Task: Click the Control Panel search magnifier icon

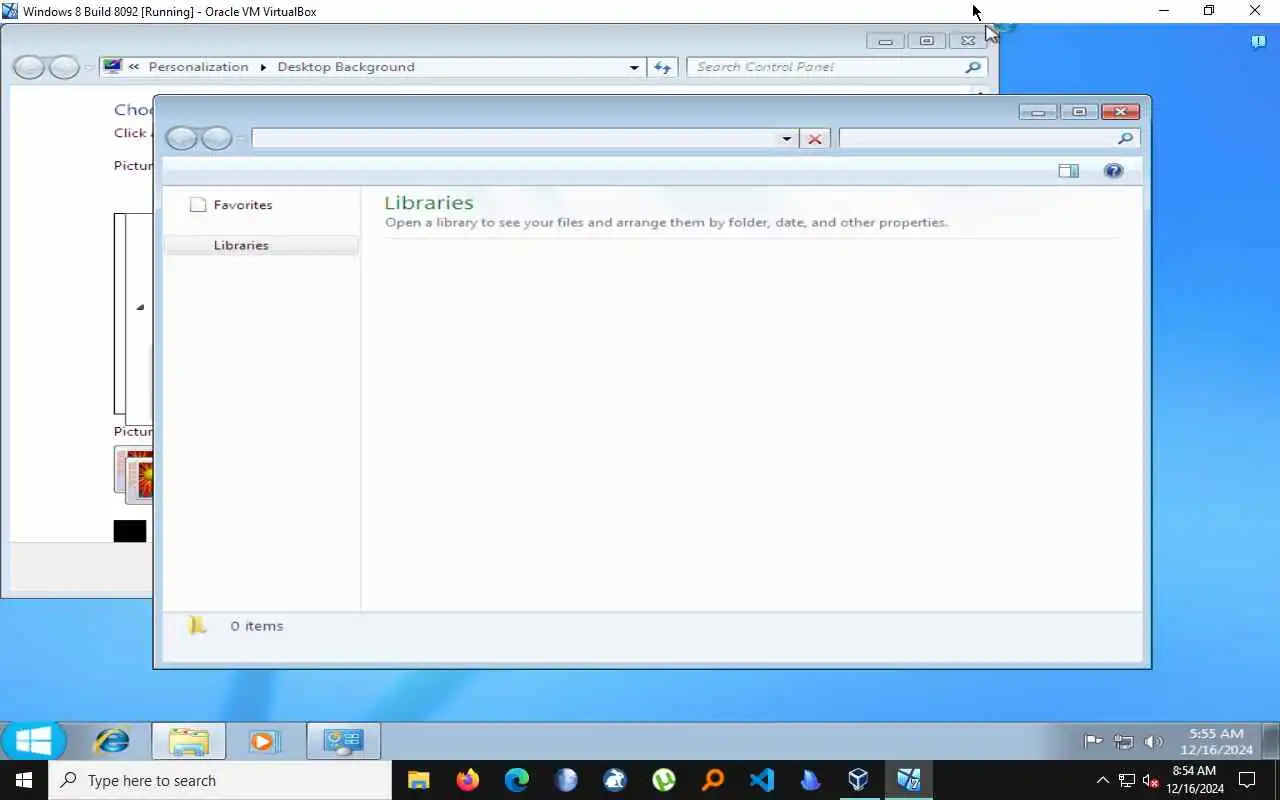Action: coord(973,67)
